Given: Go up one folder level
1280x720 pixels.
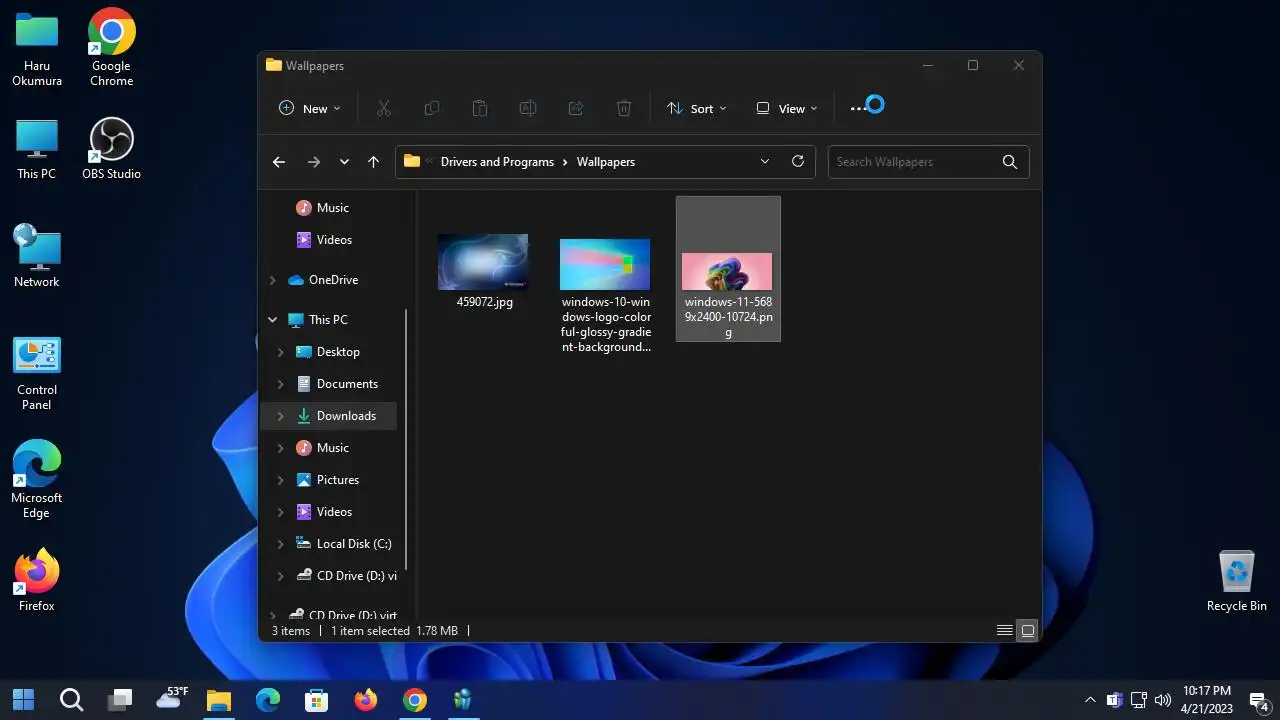Looking at the screenshot, I should (373, 161).
